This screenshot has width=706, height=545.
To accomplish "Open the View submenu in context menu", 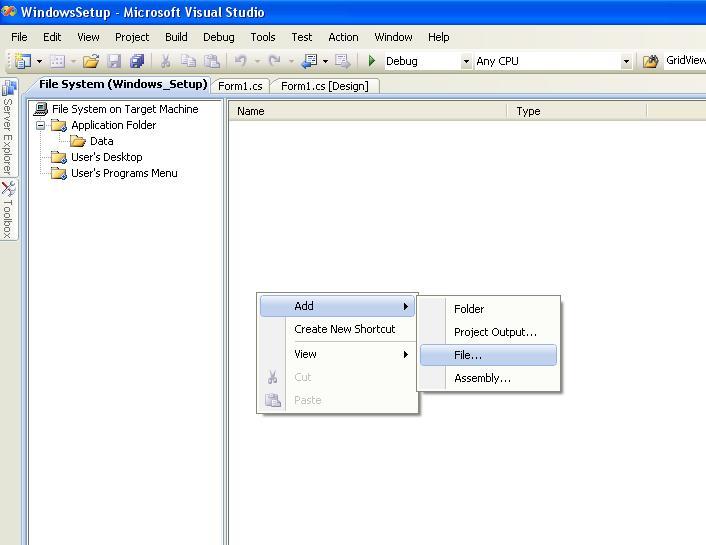I will coord(337,354).
